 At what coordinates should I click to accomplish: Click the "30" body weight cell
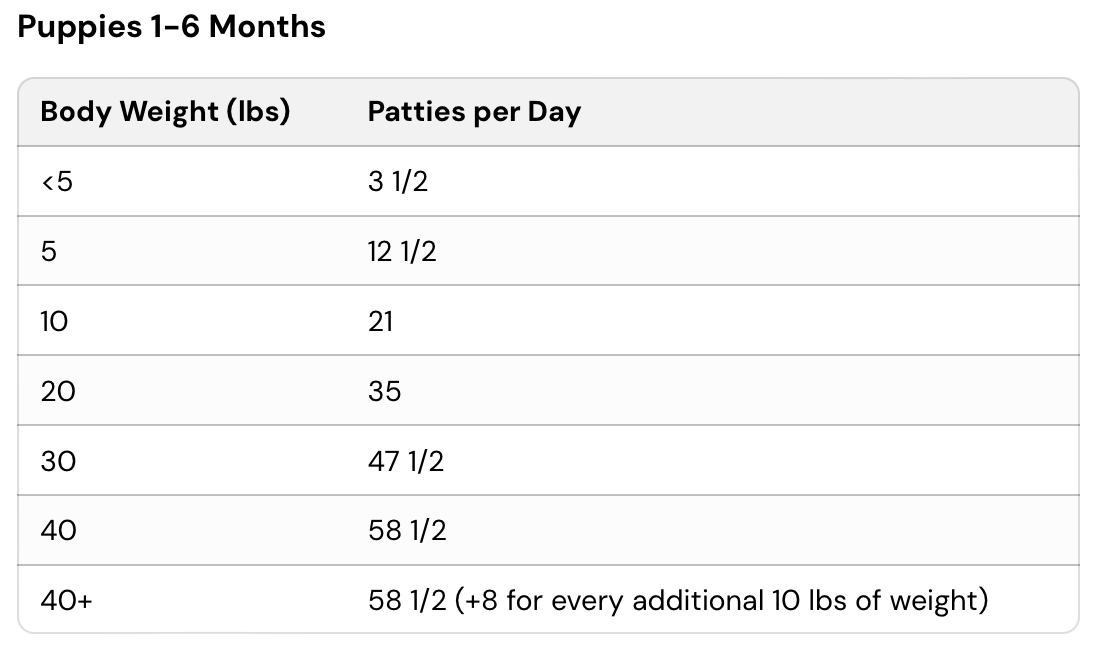58,461
